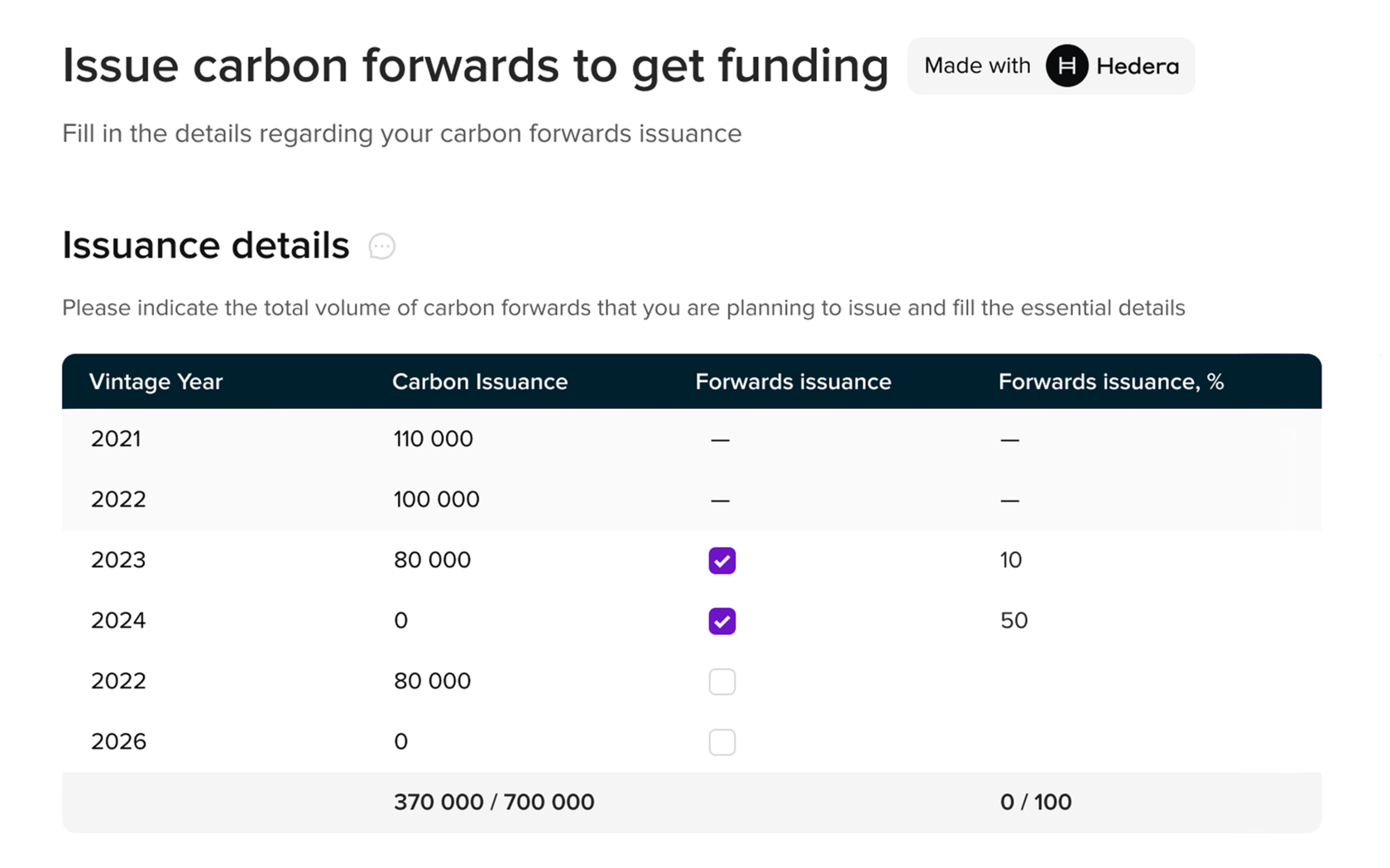Click the Forwards issuance column header
This screenshot has height=868, width=1390.
(793, 381)
